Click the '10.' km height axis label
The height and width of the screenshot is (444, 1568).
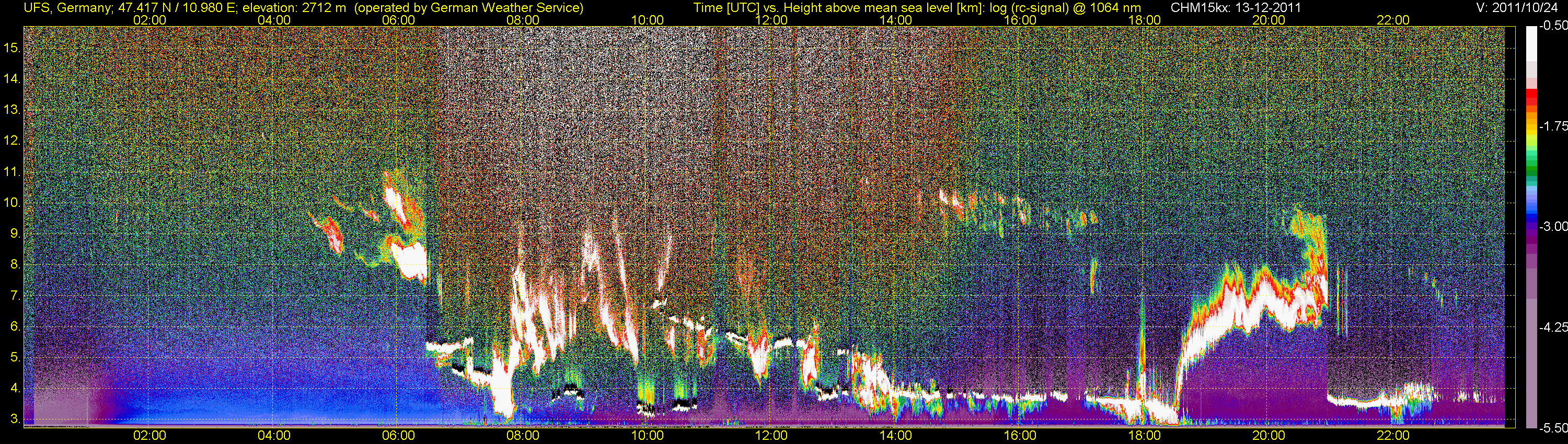pos(12,203)
